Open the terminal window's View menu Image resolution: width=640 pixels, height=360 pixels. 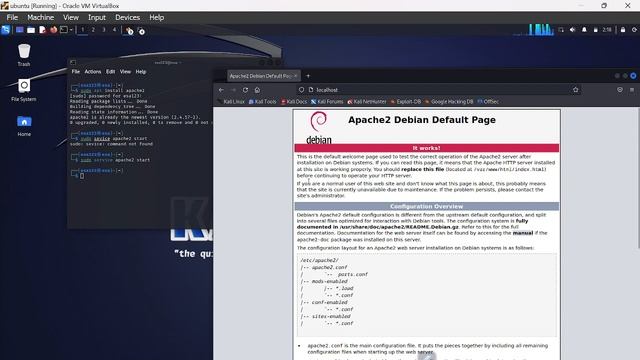coord(125,71)
